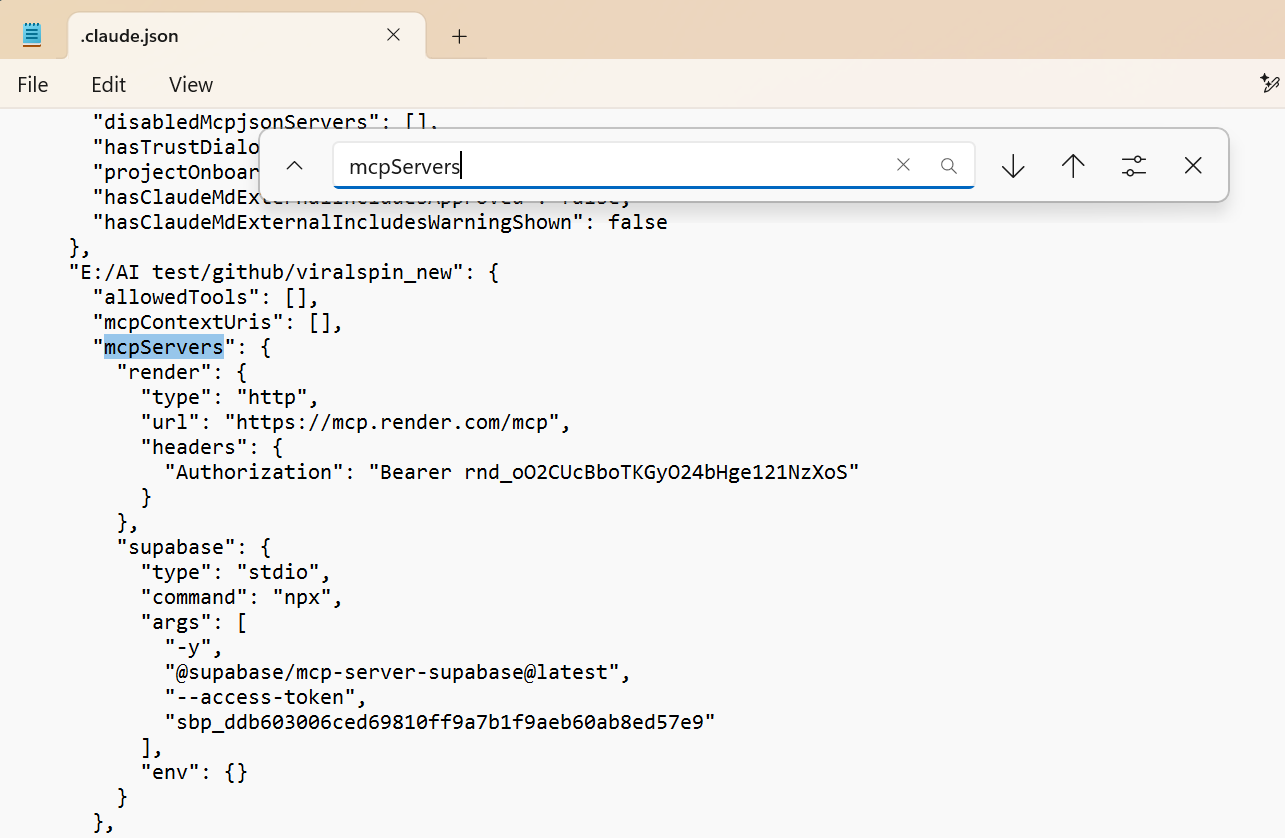Find next match with down arrow
The width and height of the screenshot is (1285, 838).
point(1013,166)
